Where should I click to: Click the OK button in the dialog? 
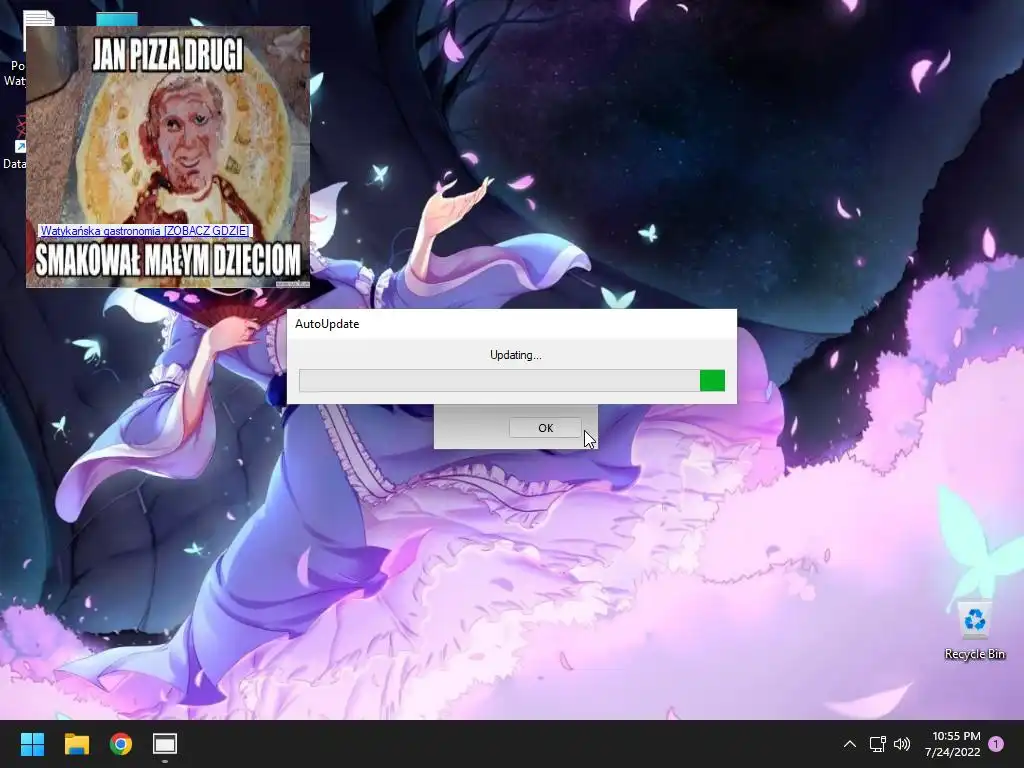(545, 428)
